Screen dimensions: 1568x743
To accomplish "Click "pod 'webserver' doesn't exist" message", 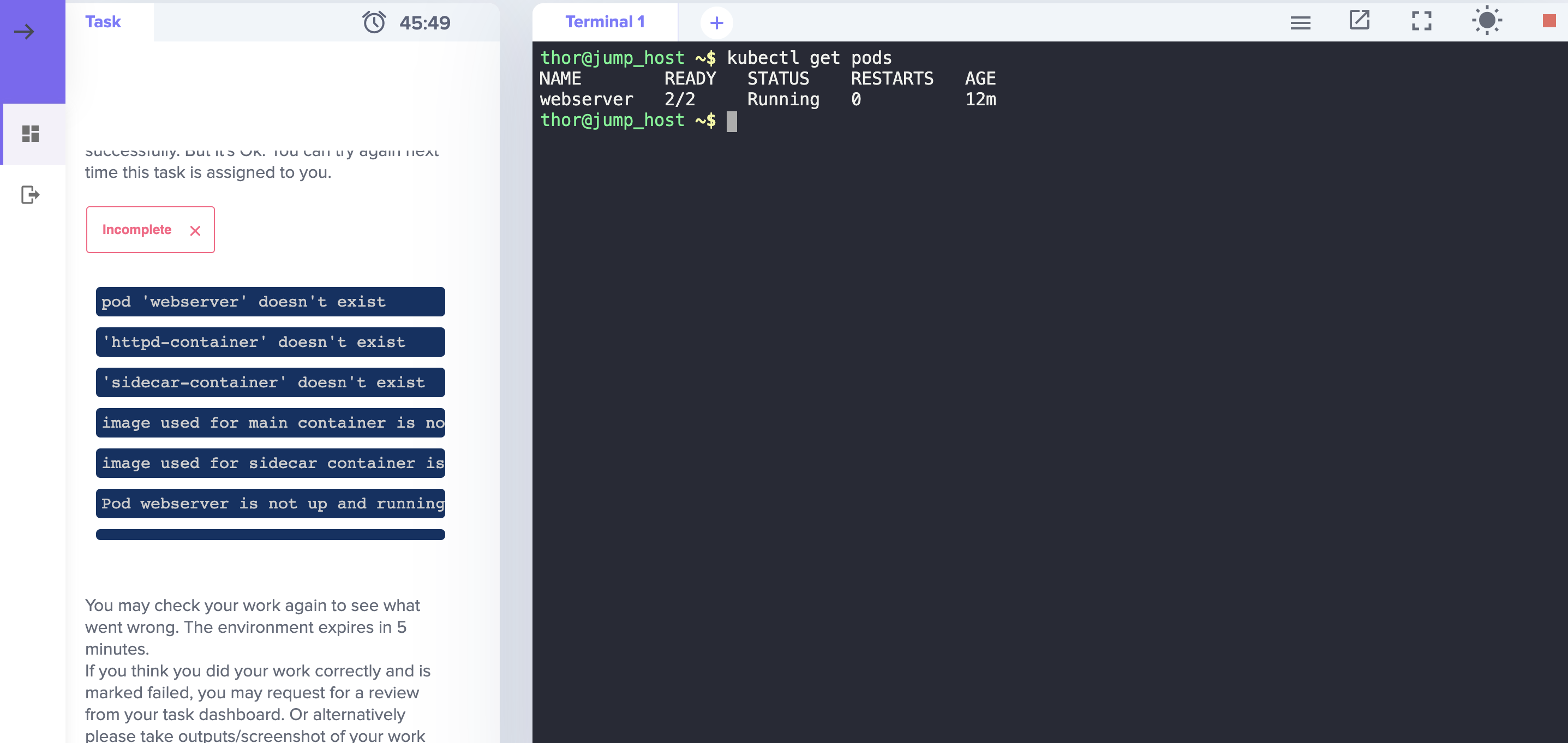I will (270, 302).
